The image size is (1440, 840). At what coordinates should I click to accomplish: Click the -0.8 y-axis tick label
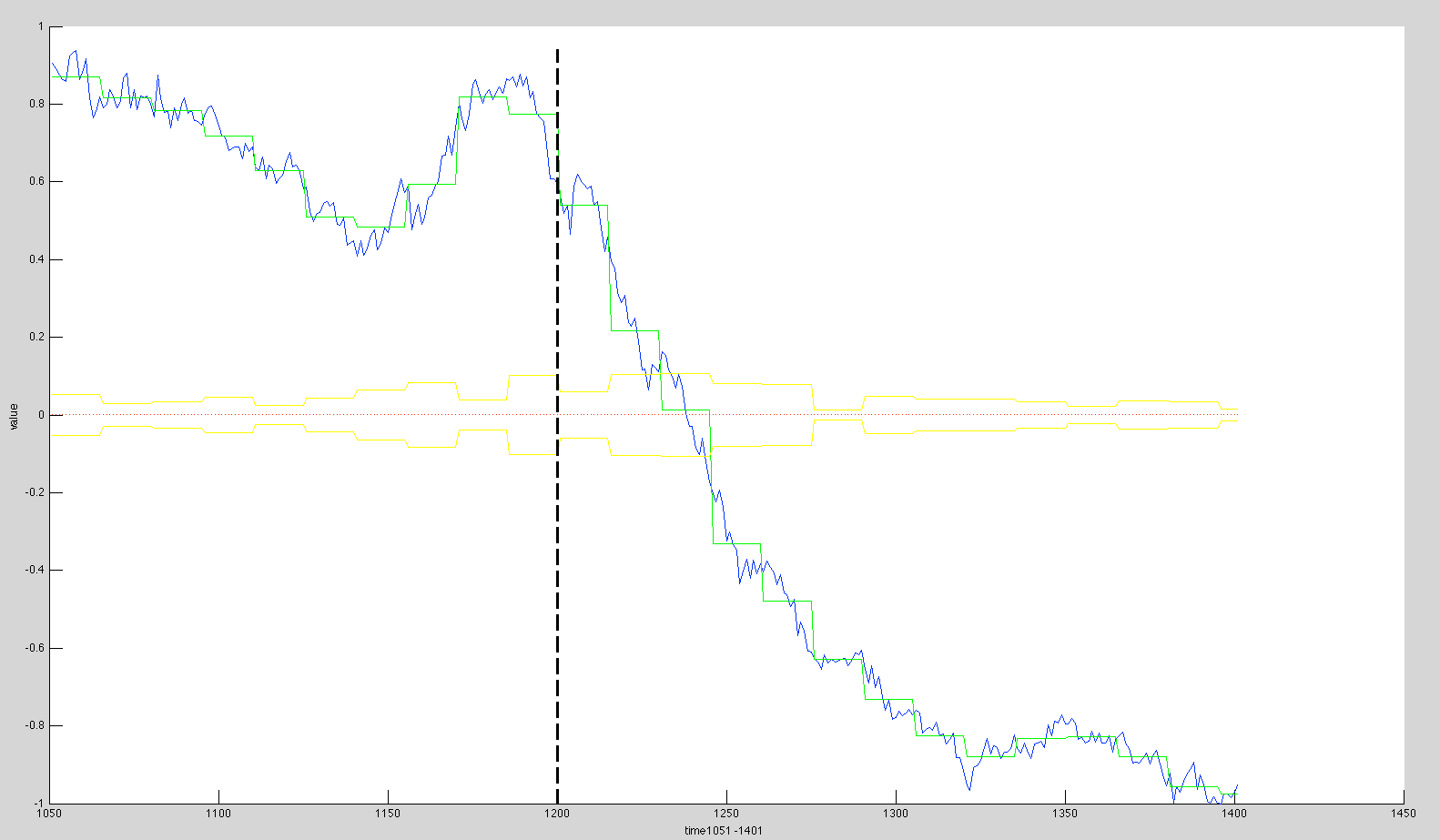point(34,726)
